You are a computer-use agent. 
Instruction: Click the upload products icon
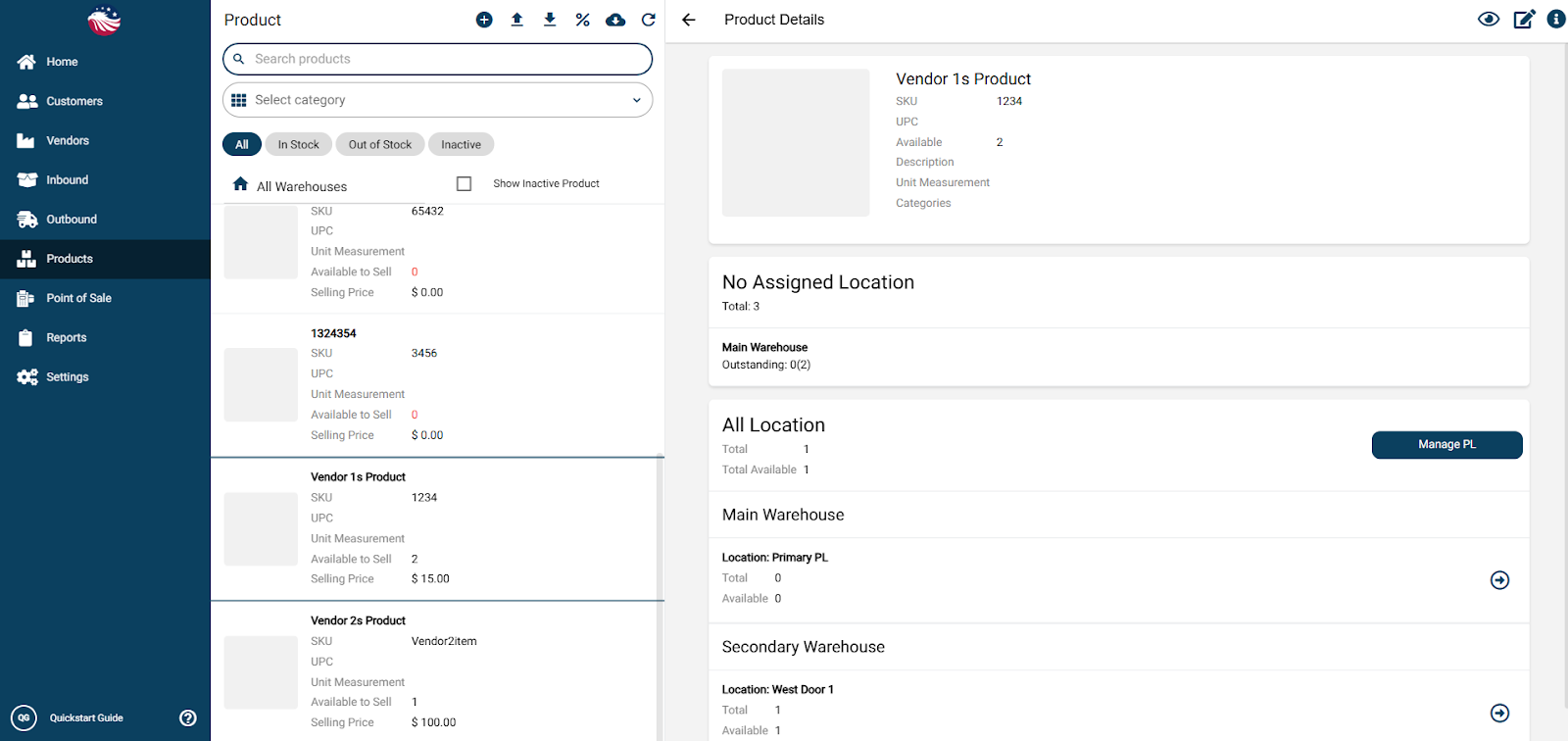point(517,20)
